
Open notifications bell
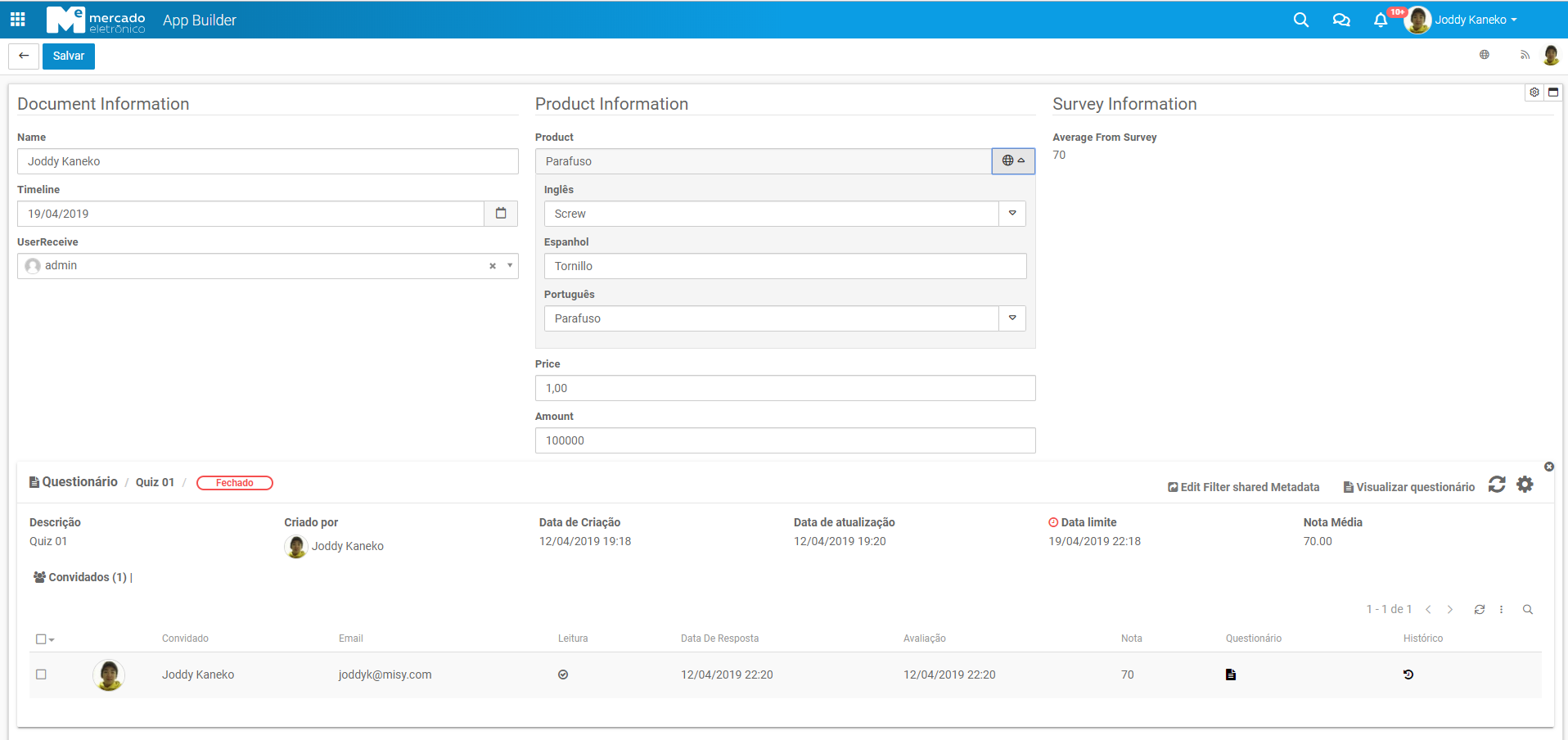1381,20
